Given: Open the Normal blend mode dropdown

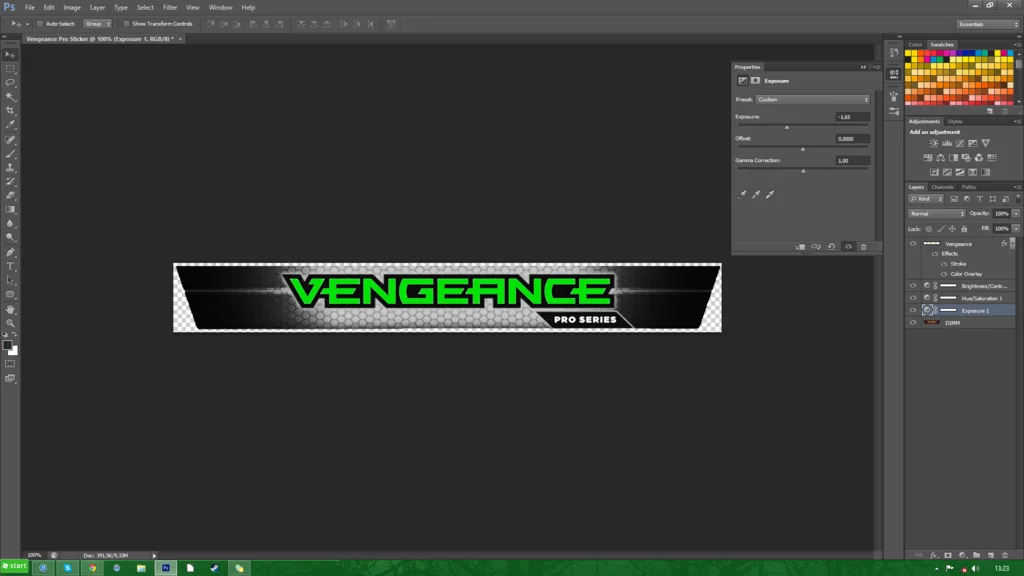Looking at the screenshot, I should [936, 214].
